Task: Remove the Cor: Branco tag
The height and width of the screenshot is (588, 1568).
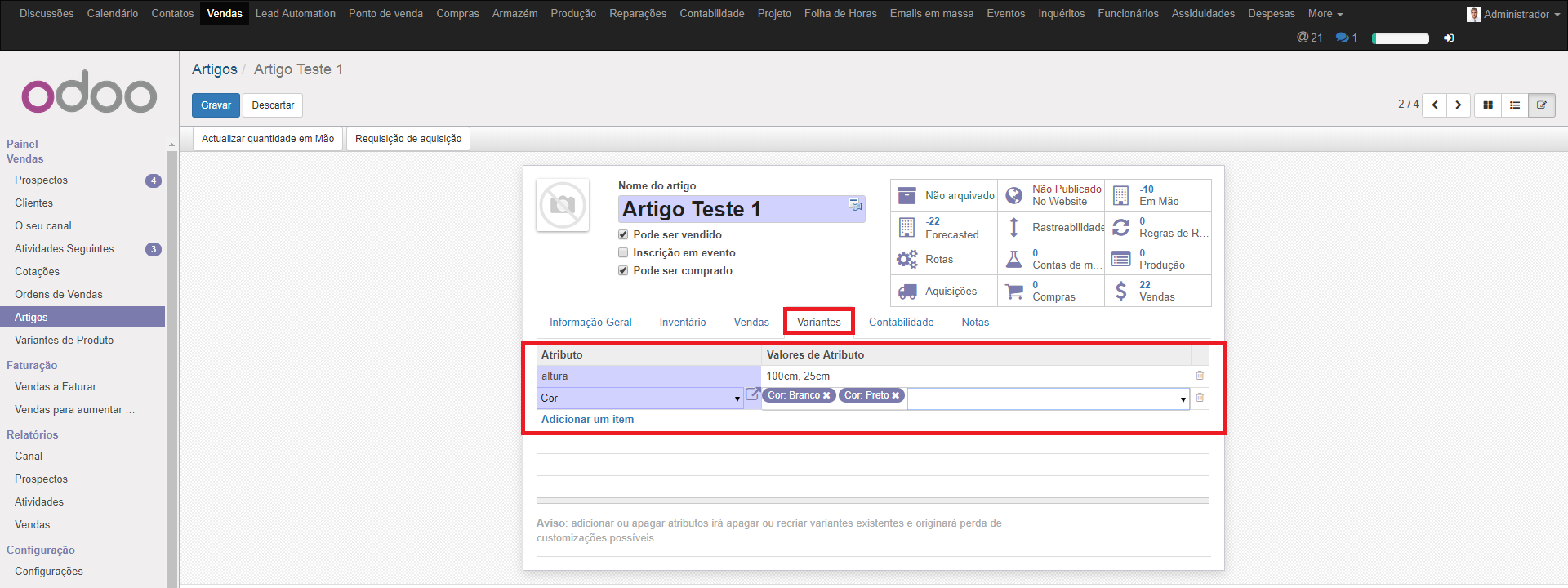Action: point(826,395)
